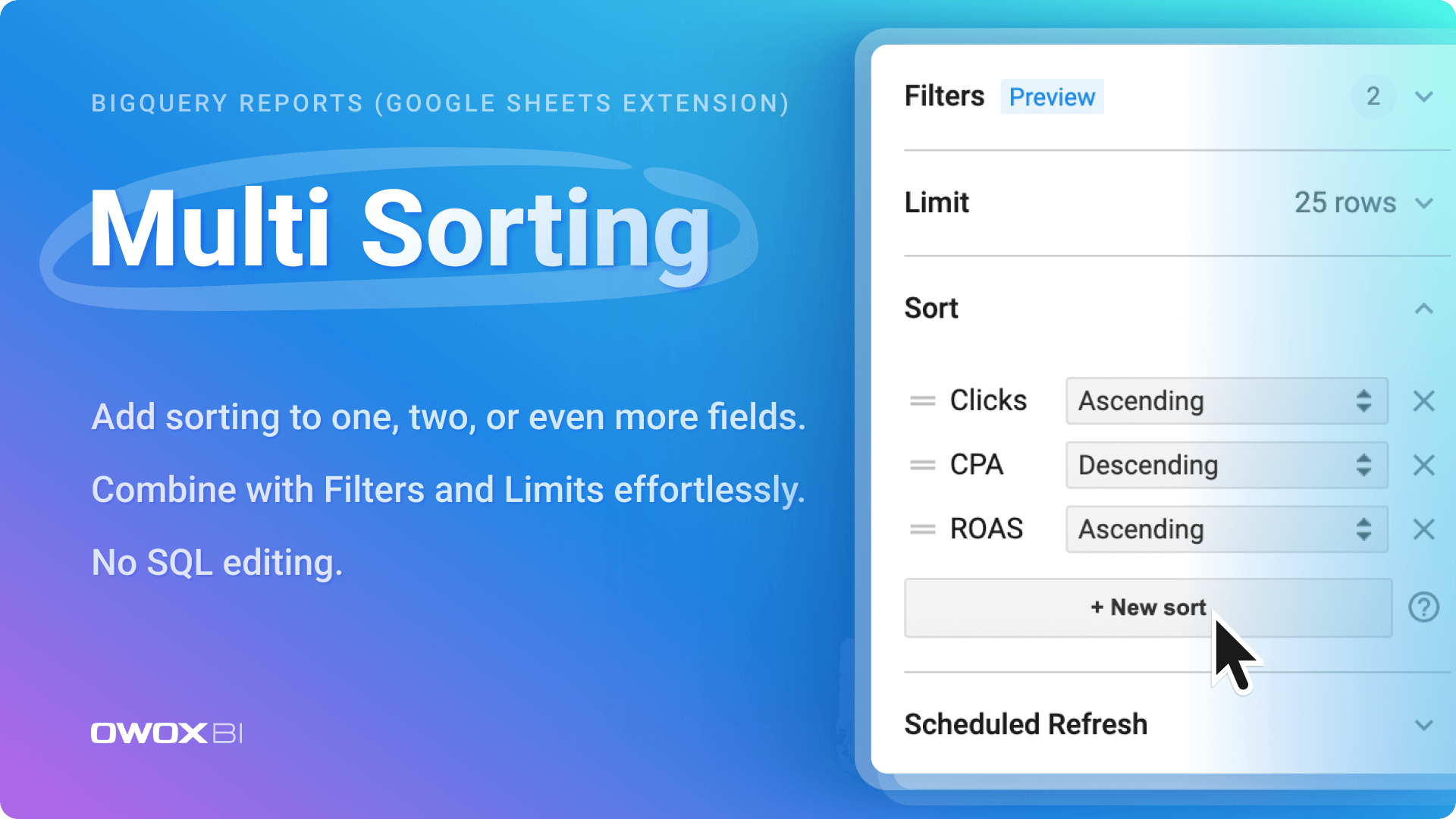Click the filters count badge showing 2

pos(1373,97)
